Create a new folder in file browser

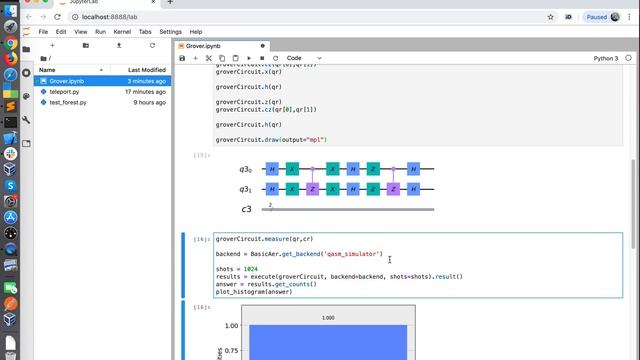click(86, 45)
